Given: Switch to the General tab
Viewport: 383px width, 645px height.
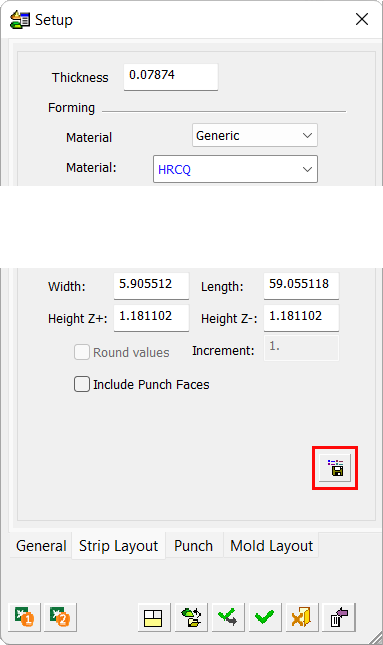Looking at the screenshot, I should coord(41,545).
